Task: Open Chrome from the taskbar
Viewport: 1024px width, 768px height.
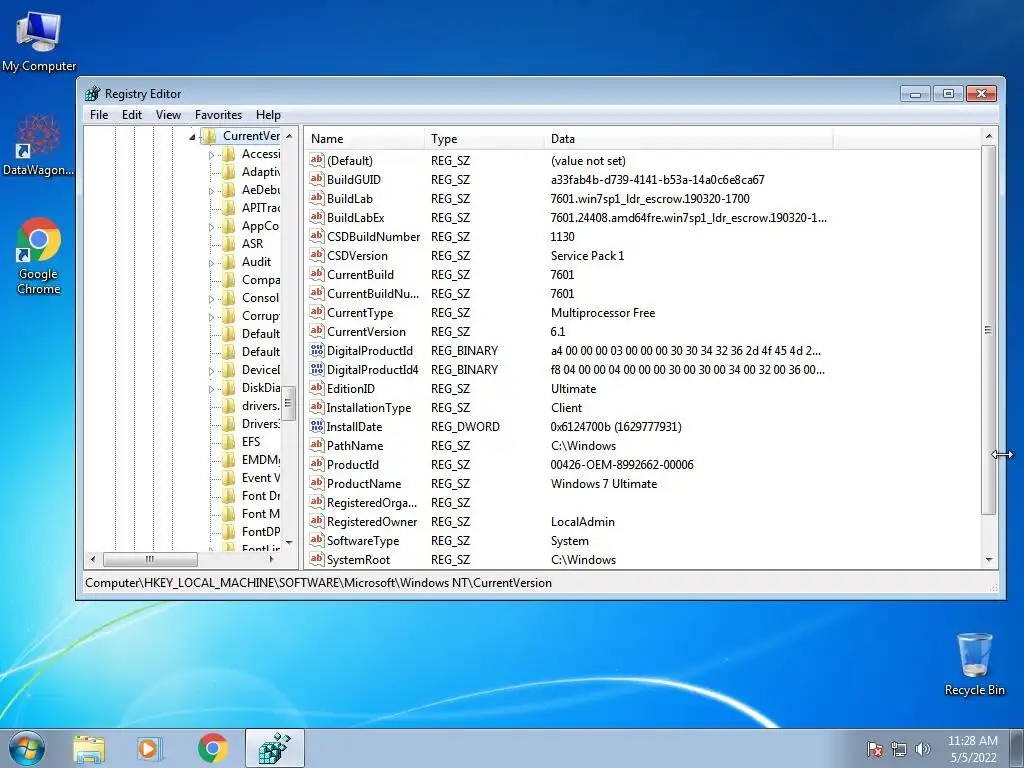Action: 212,749
